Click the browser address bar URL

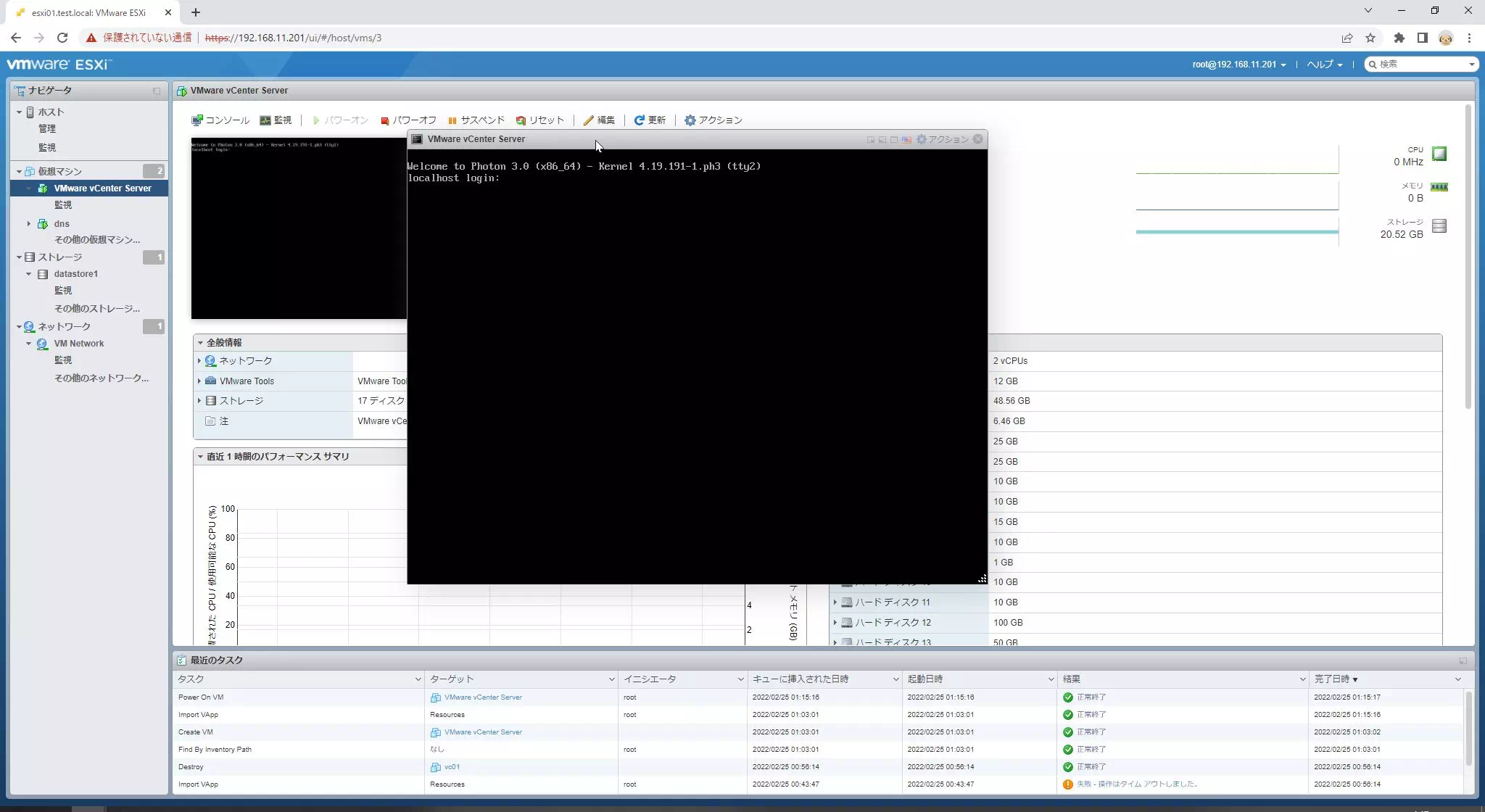(293, 38)
